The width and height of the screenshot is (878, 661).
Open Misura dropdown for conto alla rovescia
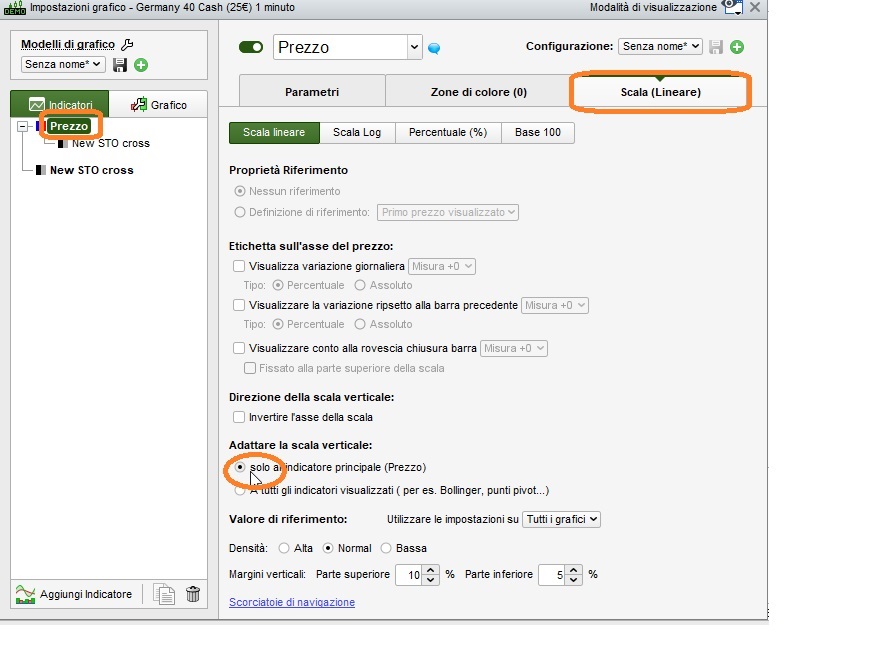pos(513,348)
